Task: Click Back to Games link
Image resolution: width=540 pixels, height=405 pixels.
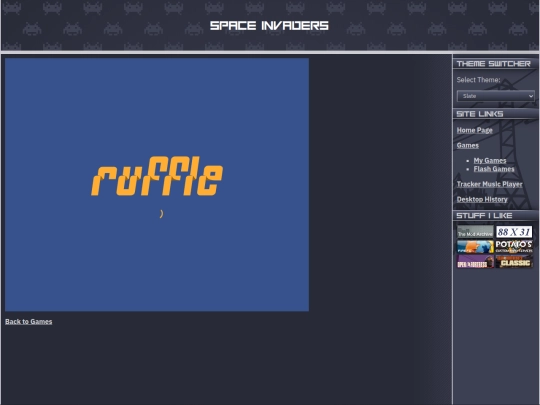Action: click(29, 322)
